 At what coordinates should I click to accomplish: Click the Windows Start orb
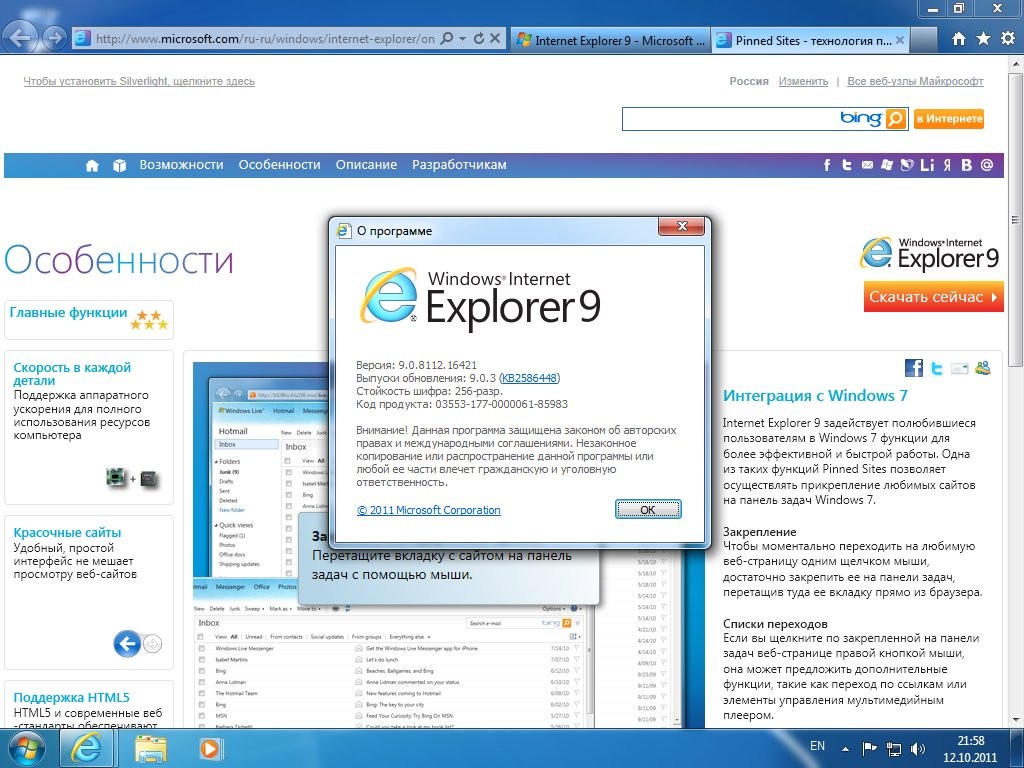(26, 748)
